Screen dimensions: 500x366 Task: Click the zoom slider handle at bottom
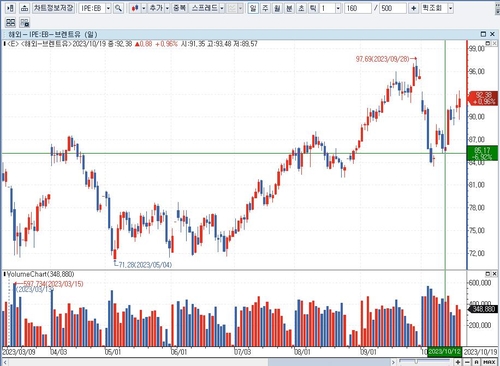[x=416, y=362]
